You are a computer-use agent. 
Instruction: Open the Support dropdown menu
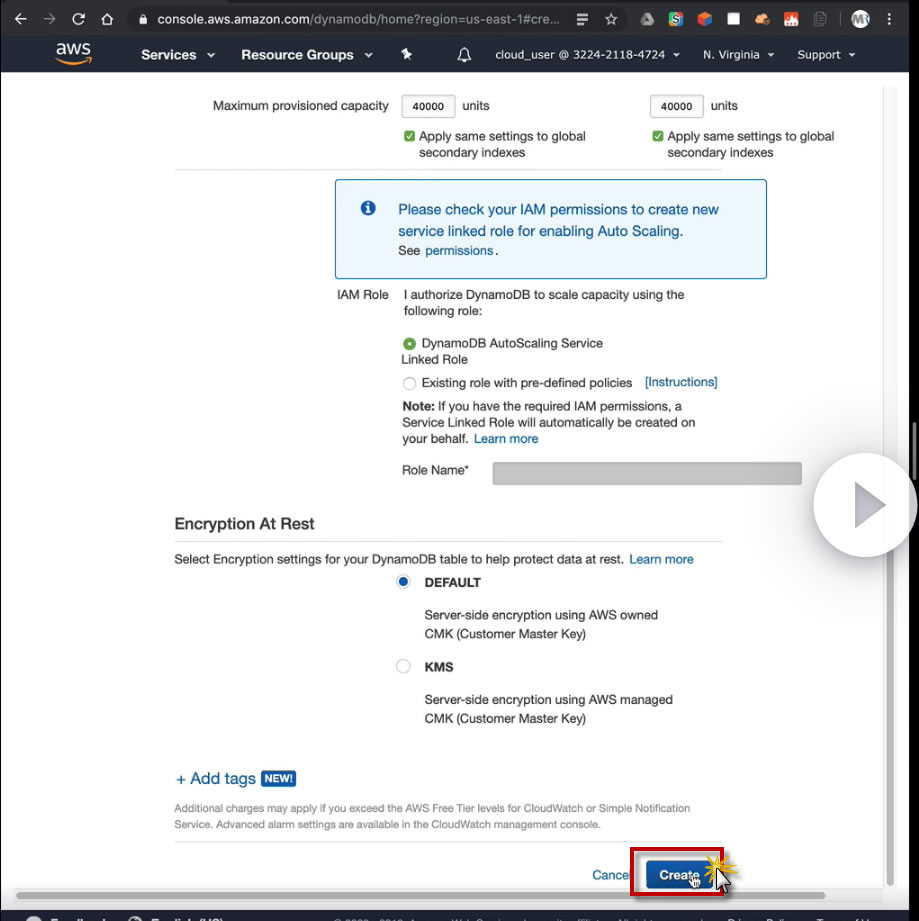pyautogui.click(x=826, y=55)
